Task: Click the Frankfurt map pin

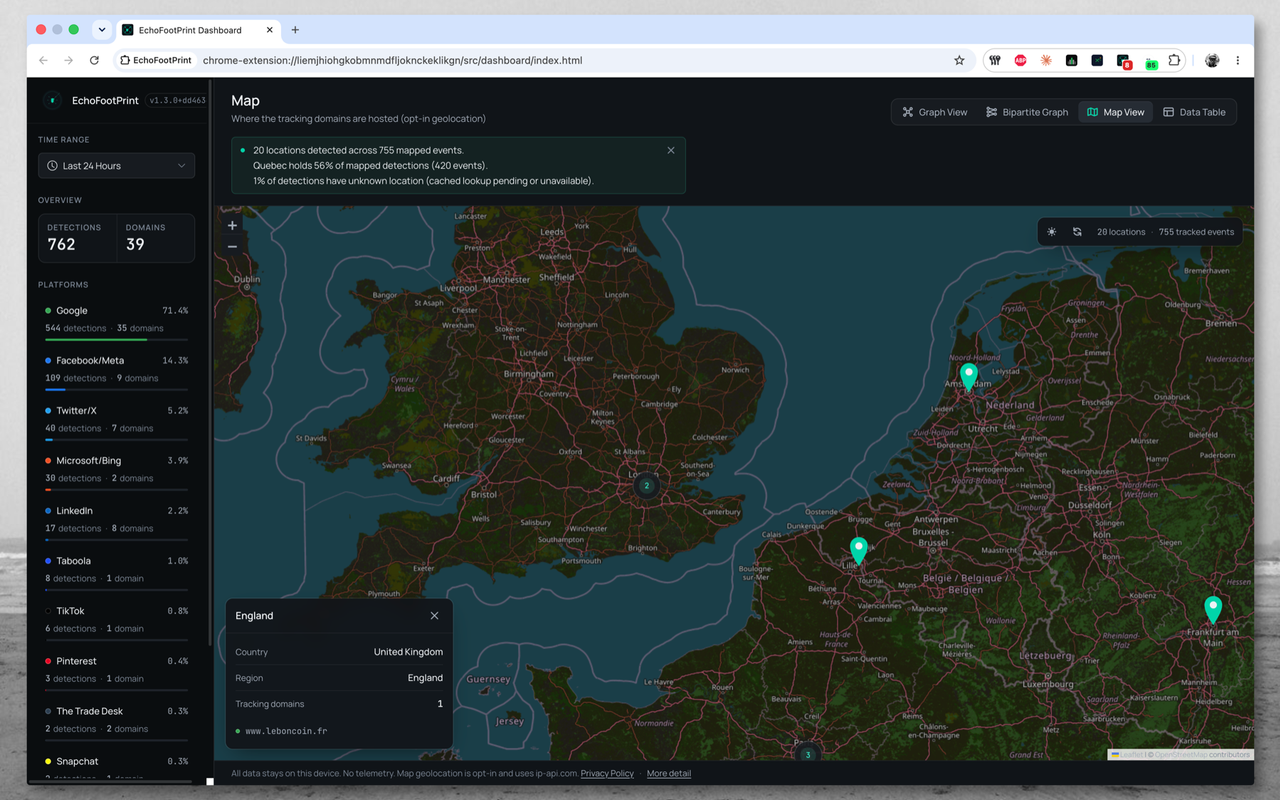Action: 1213,610
